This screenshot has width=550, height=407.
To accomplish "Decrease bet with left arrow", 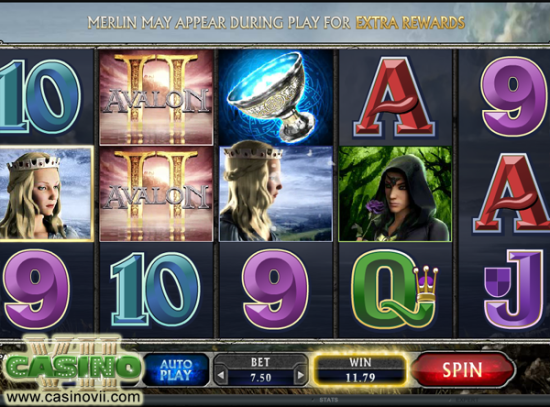I will pyautogui.click(x=221, y=375).
